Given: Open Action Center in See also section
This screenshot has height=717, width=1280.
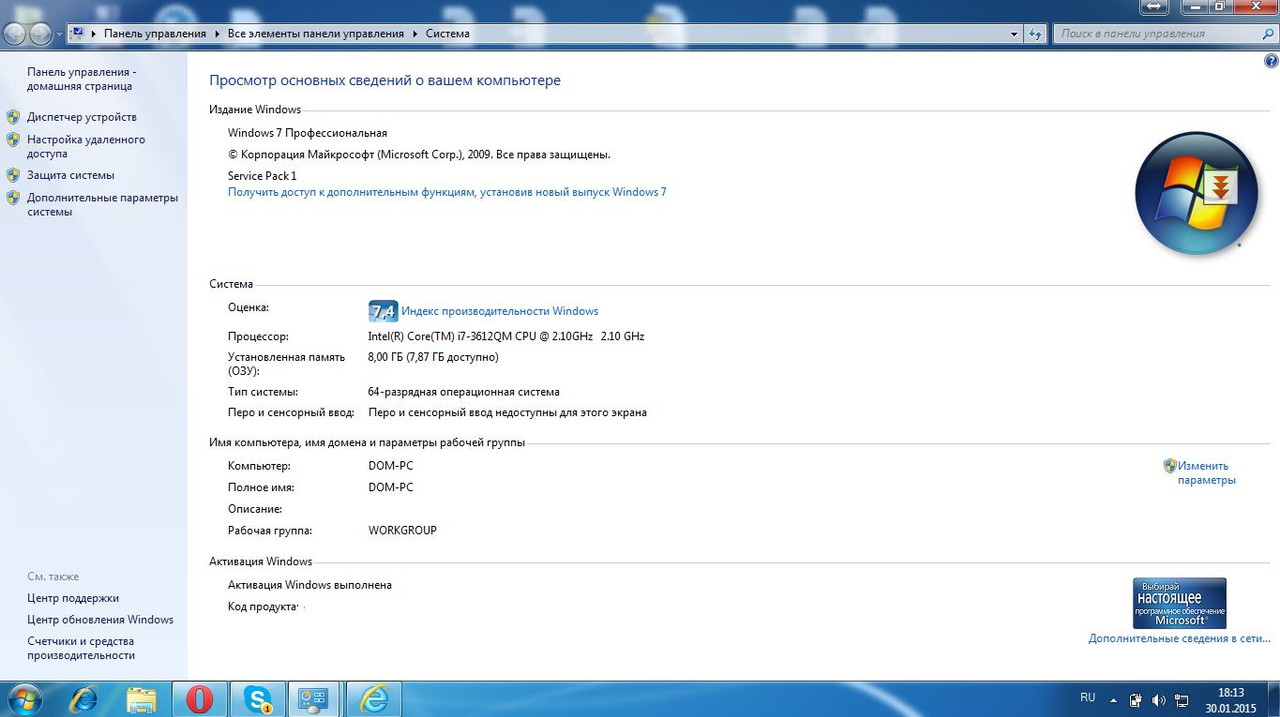Looking at the screenshot, I should pos(73,598).
